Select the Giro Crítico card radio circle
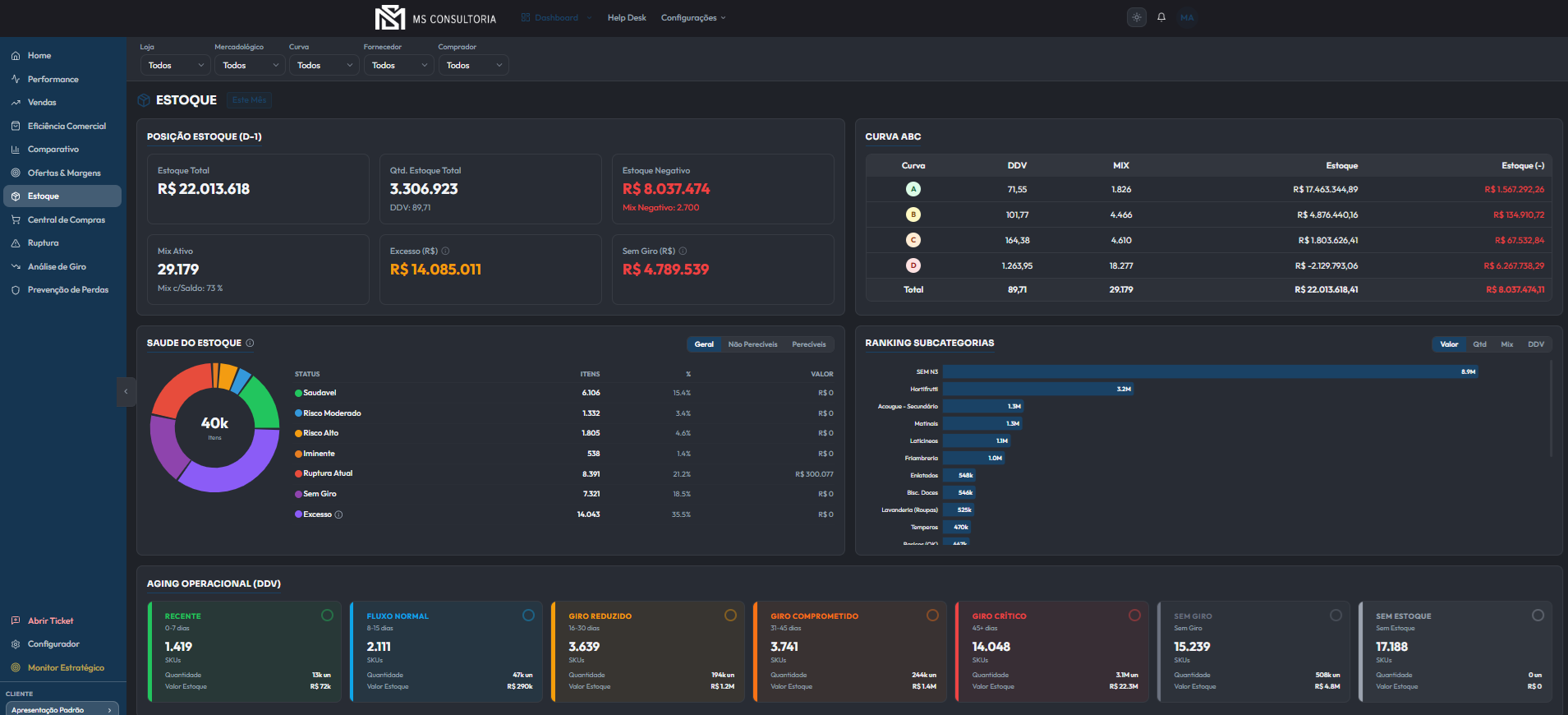1568x715 pixels. pos(1134,615)
